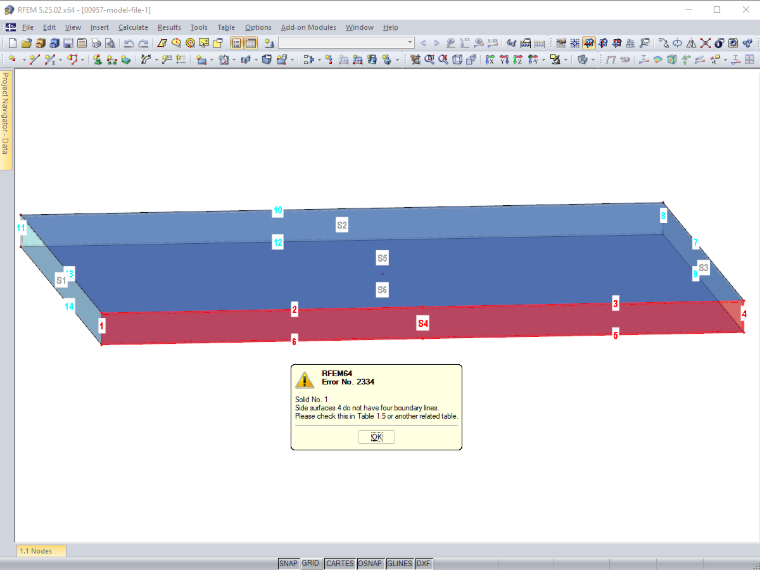This screenshot has height=570, width=760.
Task: Toggle DXF in the status bar
Action: click(x=424, y=563)
